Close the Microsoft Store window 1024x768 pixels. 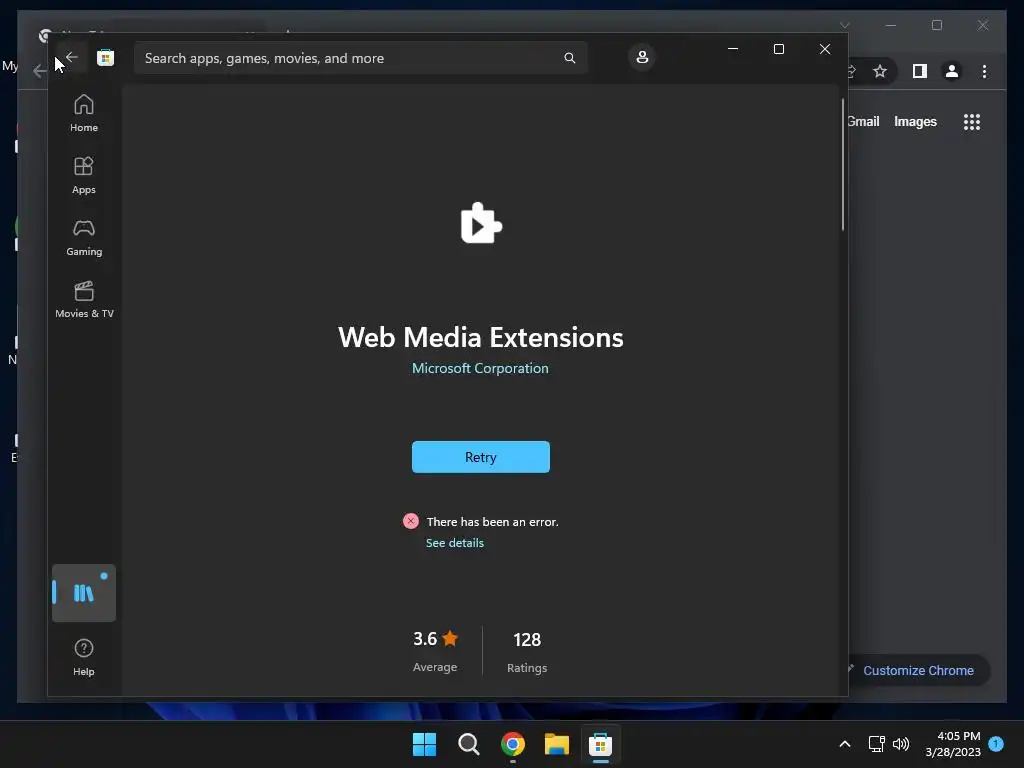click(x=825, y=49)
